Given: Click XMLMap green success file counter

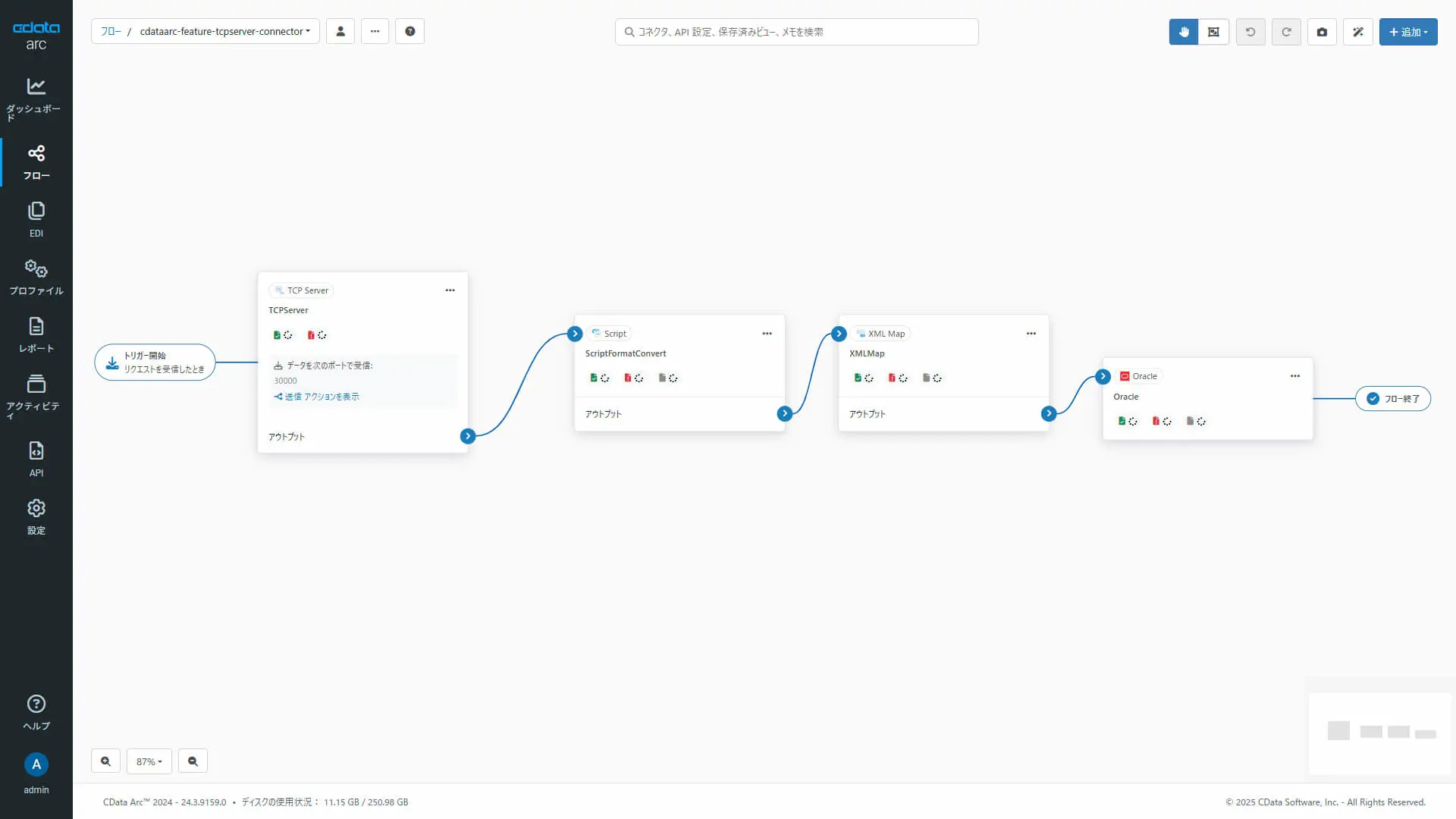Looking at the screenshot, I should pos(863,378).
